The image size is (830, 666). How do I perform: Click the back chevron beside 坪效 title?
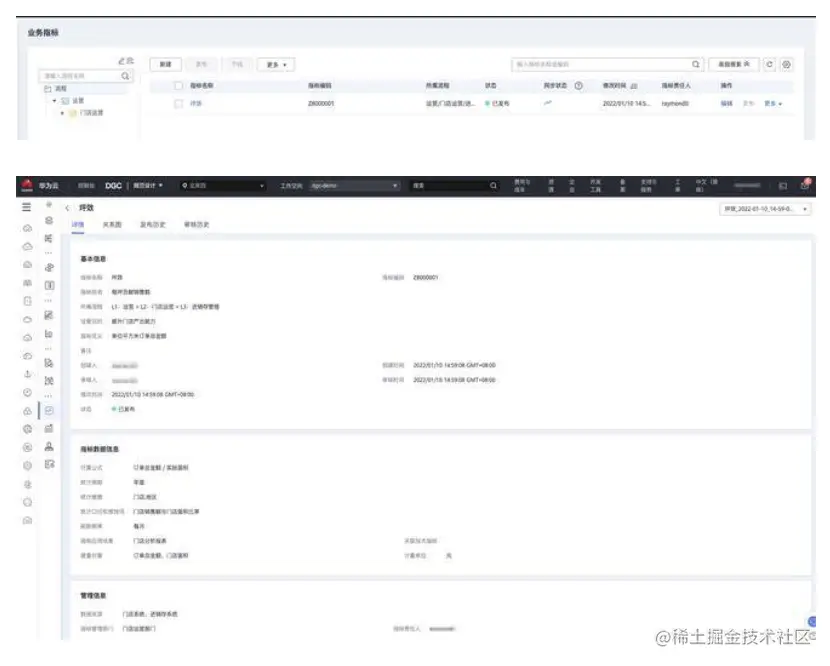(67, 208)
